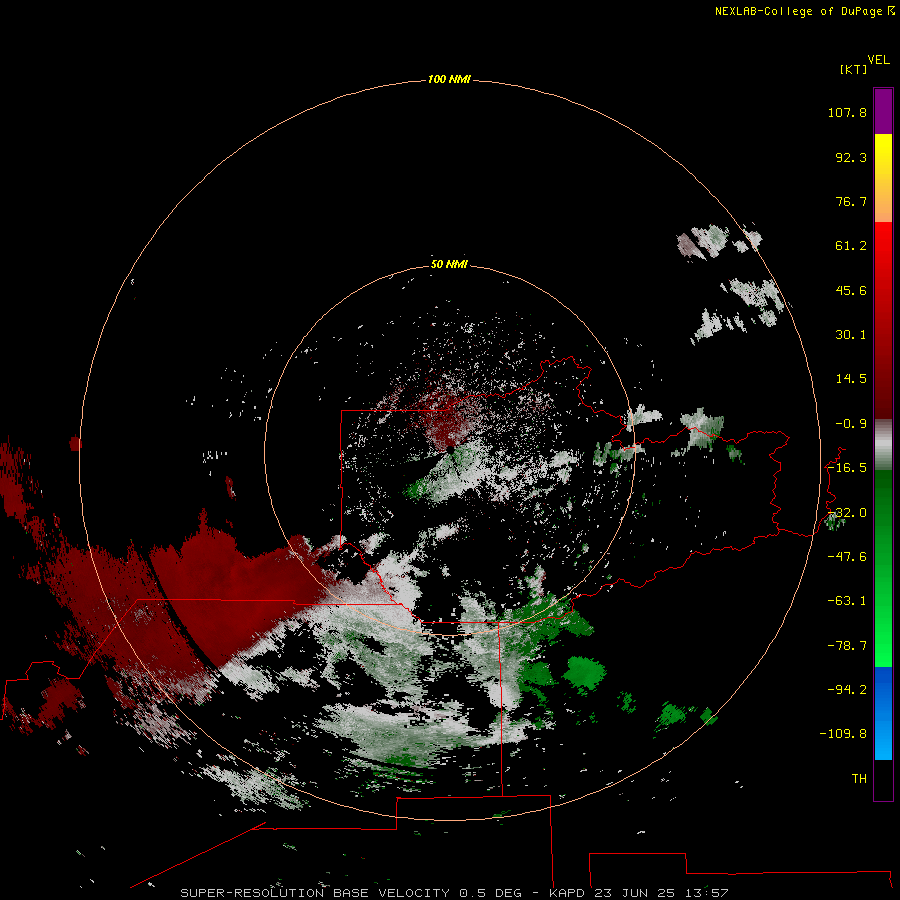The width and height of the screenshot is (900, 900).
Task: Click the -109.8 velocity scale value
Action: pos(843,734)
